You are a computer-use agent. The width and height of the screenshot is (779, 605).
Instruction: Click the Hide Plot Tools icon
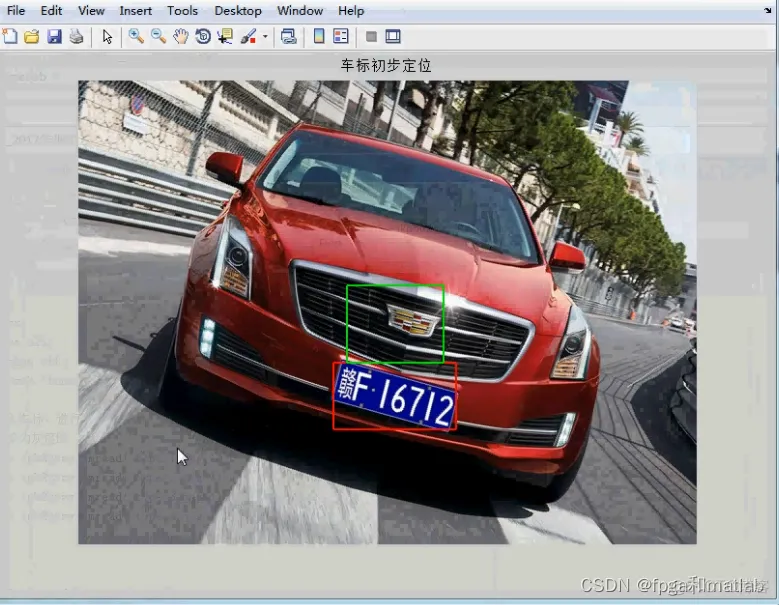tap(371, 36)
